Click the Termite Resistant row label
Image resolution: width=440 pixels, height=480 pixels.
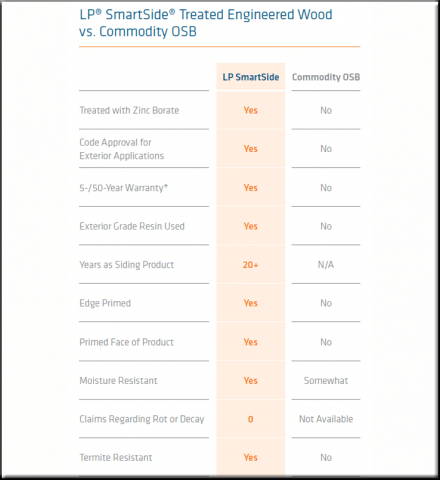(116, 457)
